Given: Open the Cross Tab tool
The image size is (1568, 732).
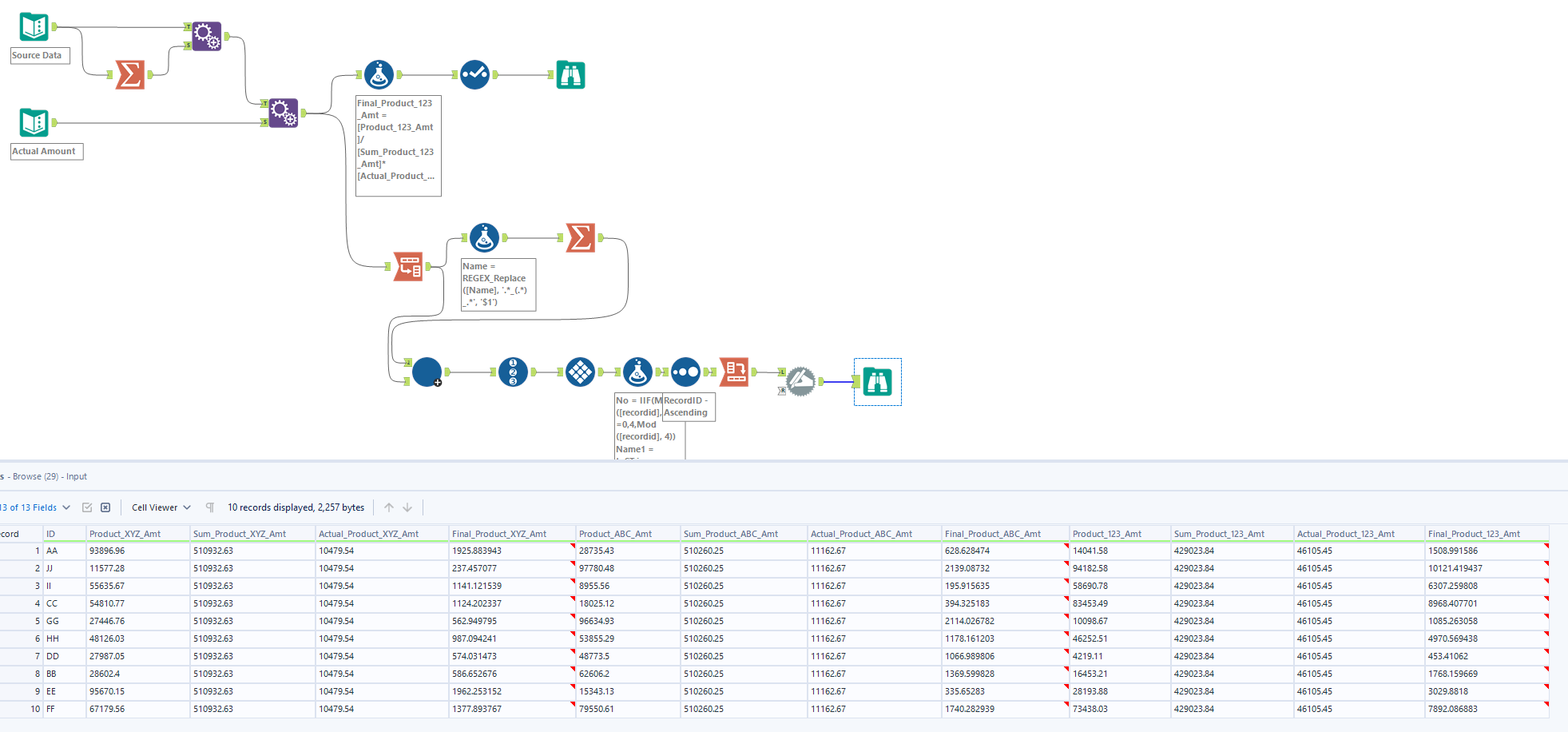Looking at the screenshot, I should coord(581,372).
